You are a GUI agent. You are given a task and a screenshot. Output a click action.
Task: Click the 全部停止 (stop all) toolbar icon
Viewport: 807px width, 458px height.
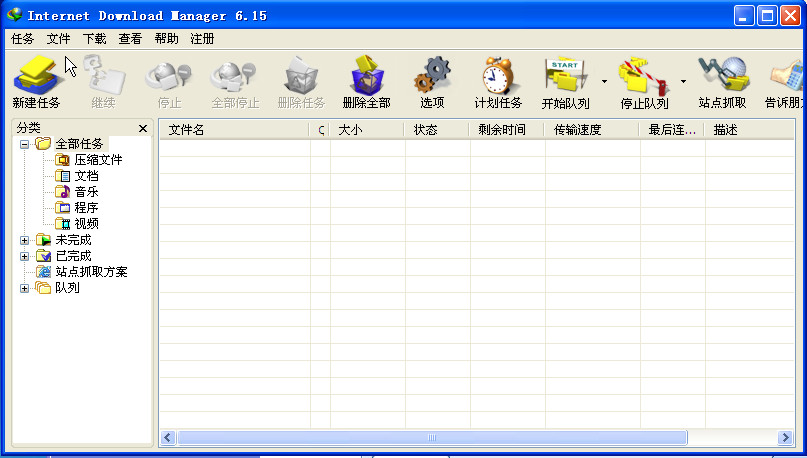coord(235,81)
